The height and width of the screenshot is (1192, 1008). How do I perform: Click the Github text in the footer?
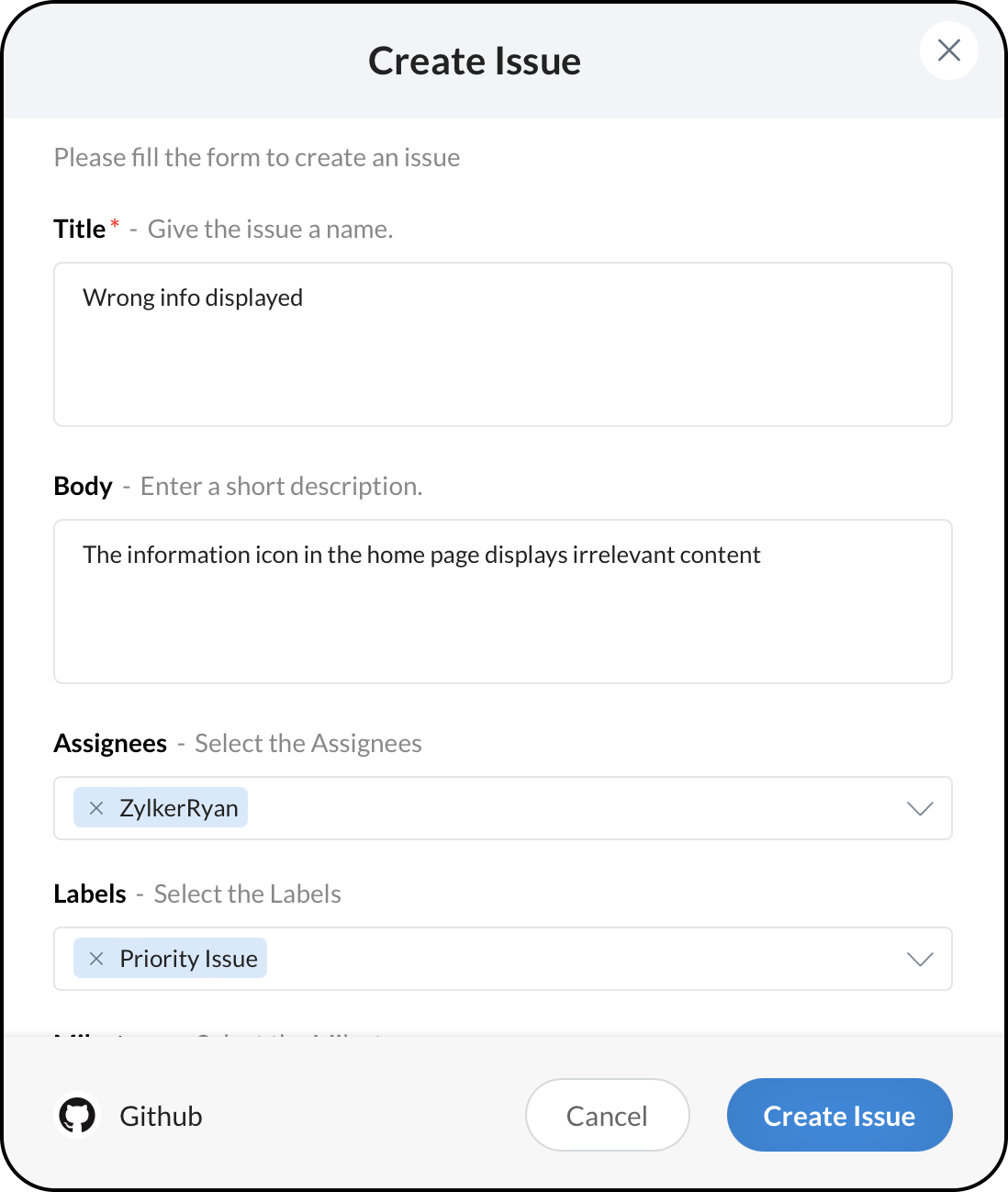pos(161,1116)
